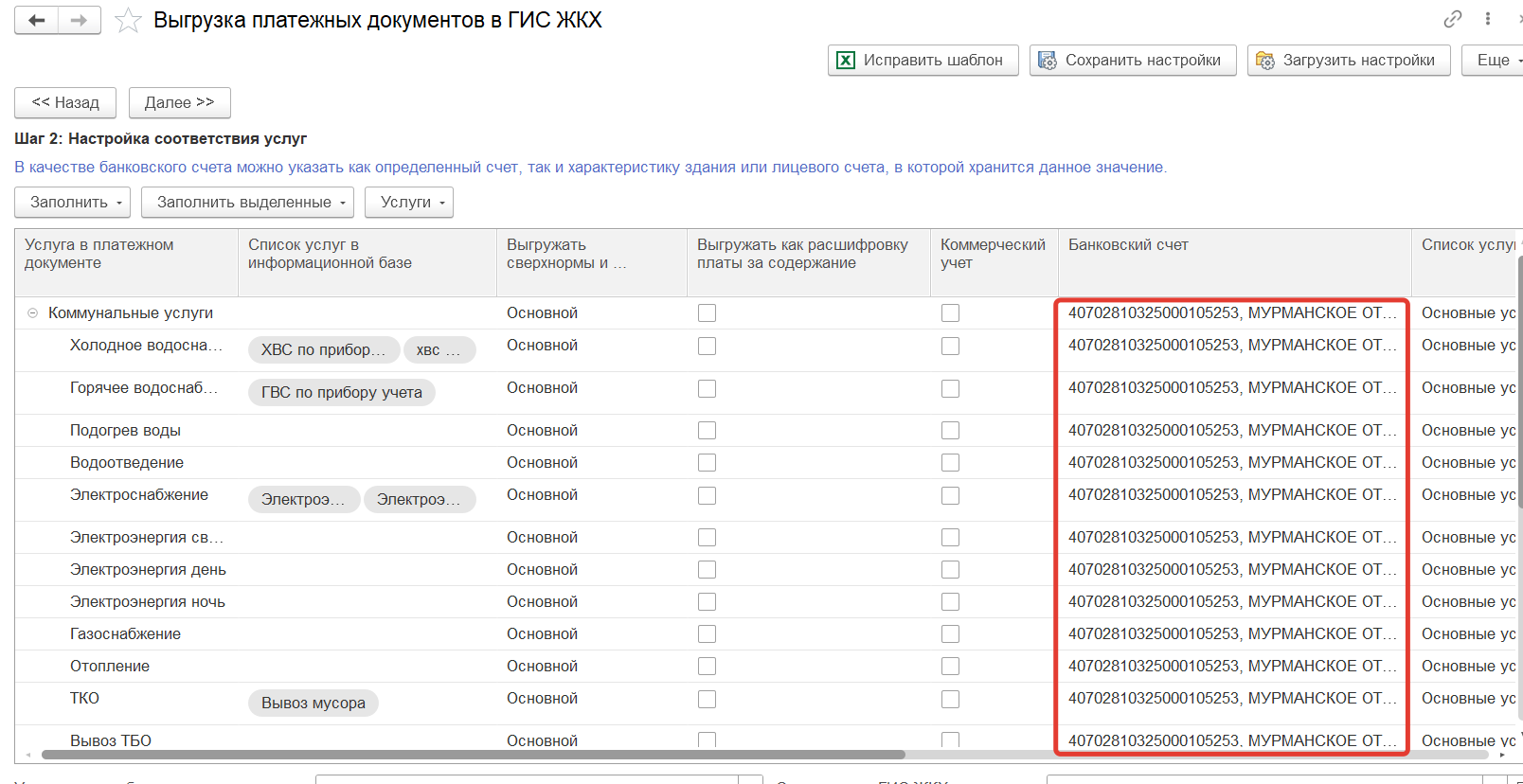Go forward with the right arrow button
Viewport: 1523px width, 784px height.
pos(80,20)
